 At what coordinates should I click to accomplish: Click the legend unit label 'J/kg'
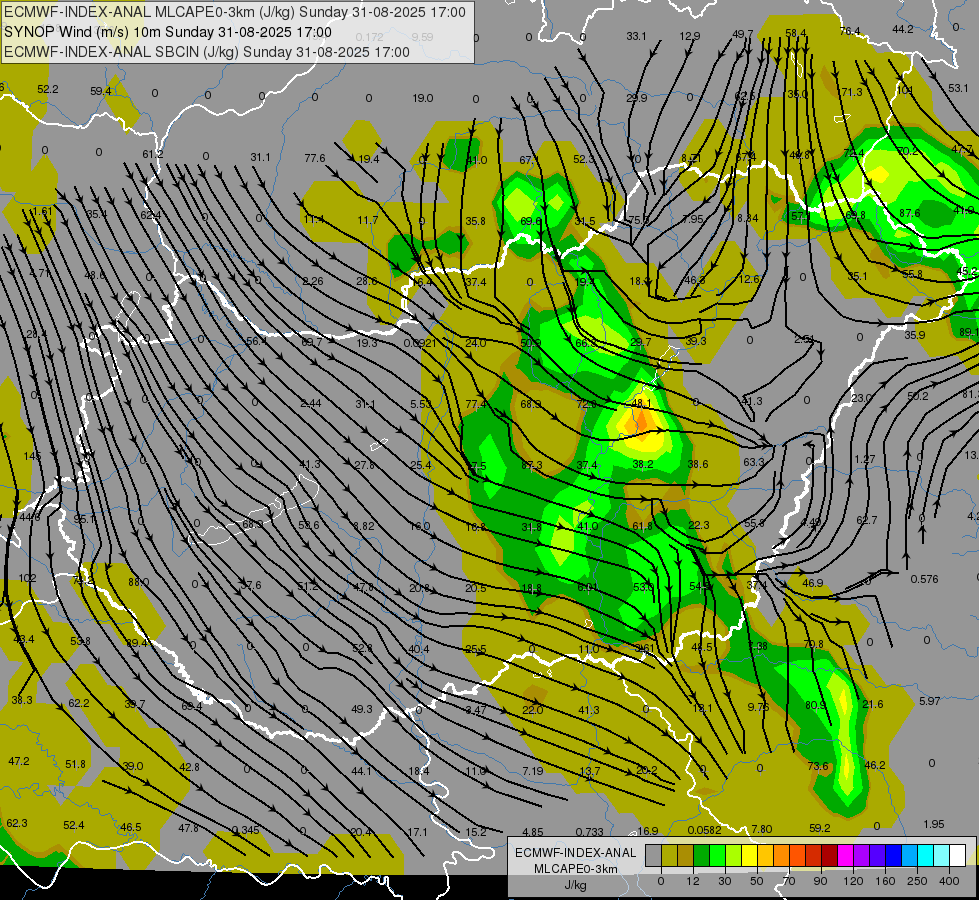(x=576, y=885)
